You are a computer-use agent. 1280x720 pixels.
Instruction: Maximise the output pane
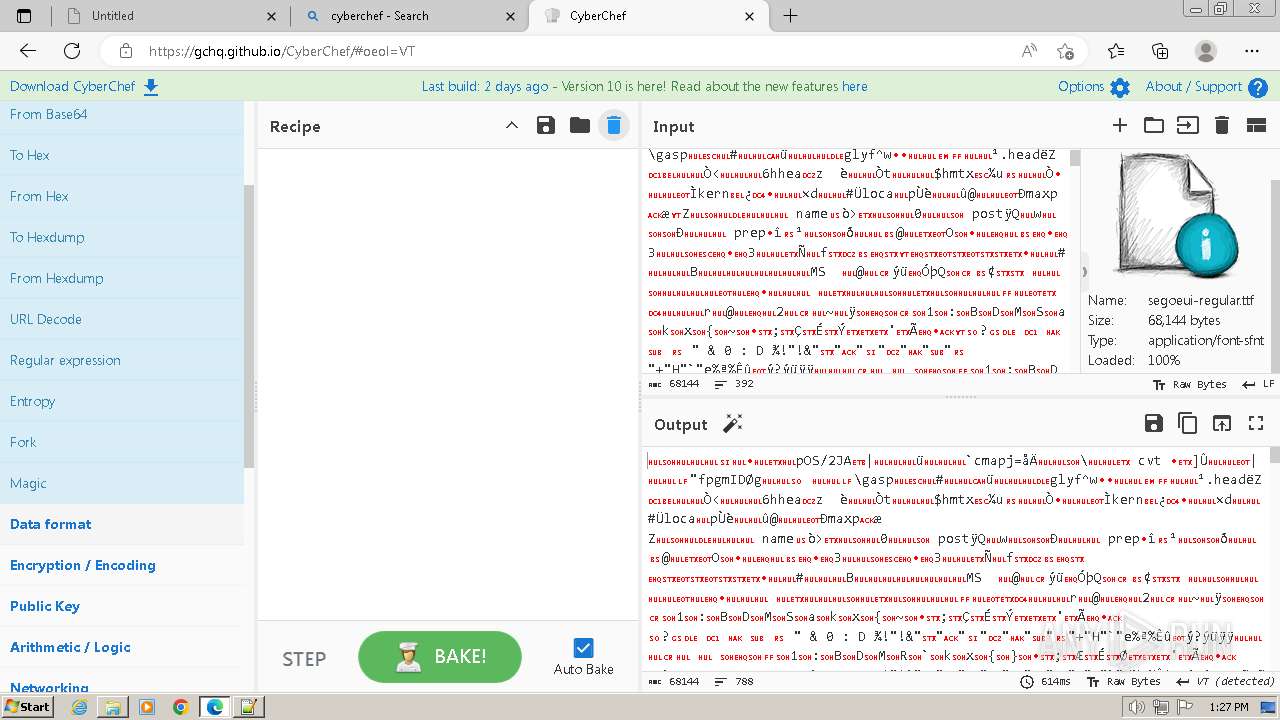[x=1256, y=424]
